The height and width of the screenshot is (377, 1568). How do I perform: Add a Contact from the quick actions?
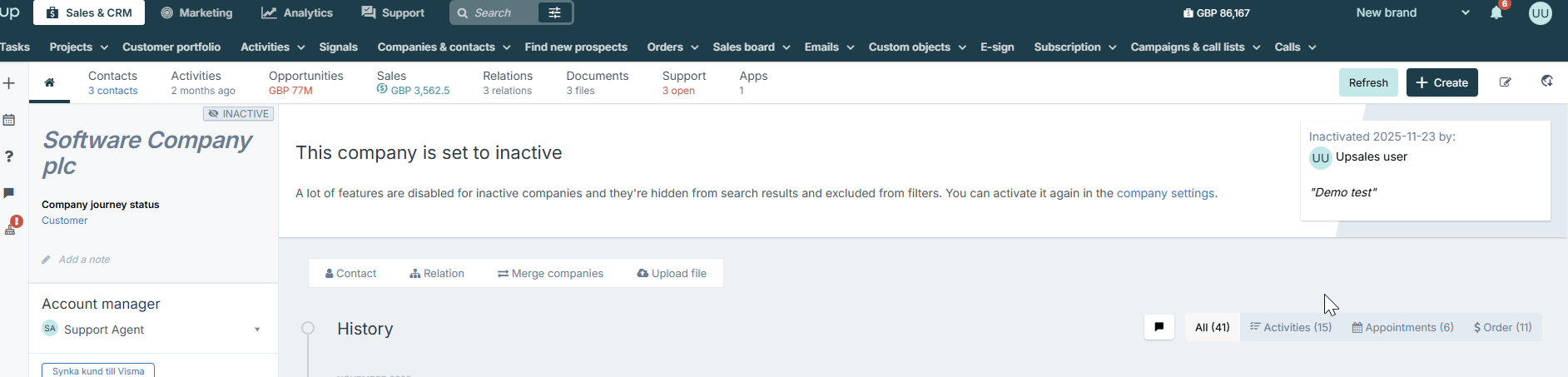(x=350, y=273)
